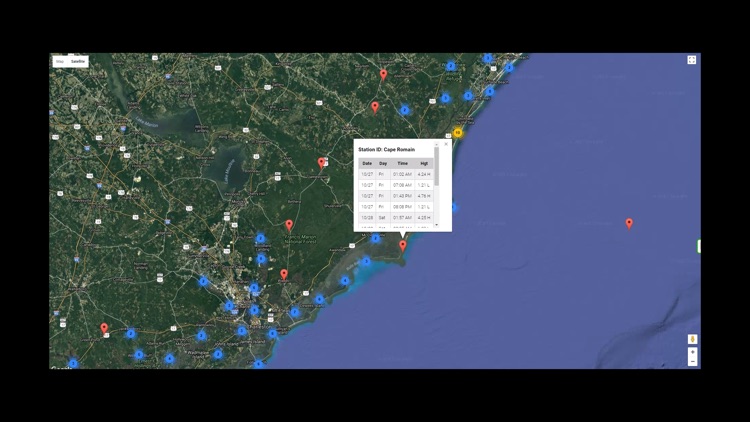The image size is (750, 422).
Task: Click the Time column header
Action: click(402, 163)
